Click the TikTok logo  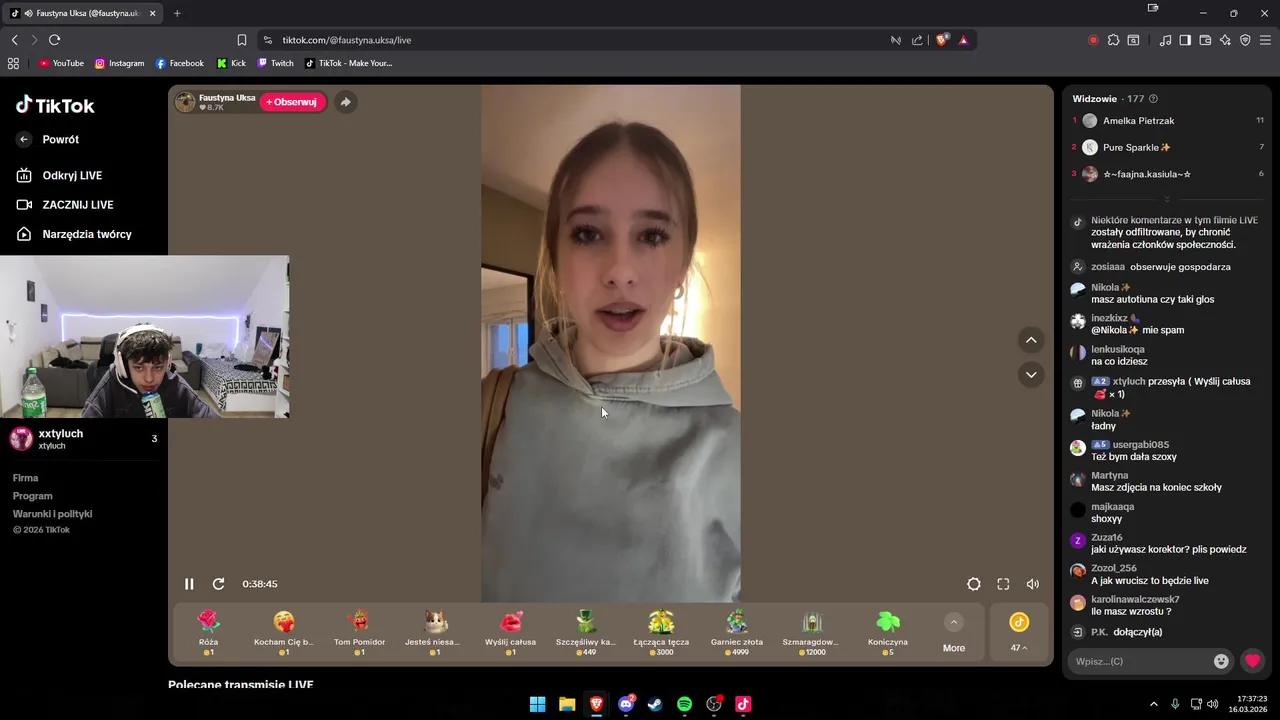[x=55, y=105]
